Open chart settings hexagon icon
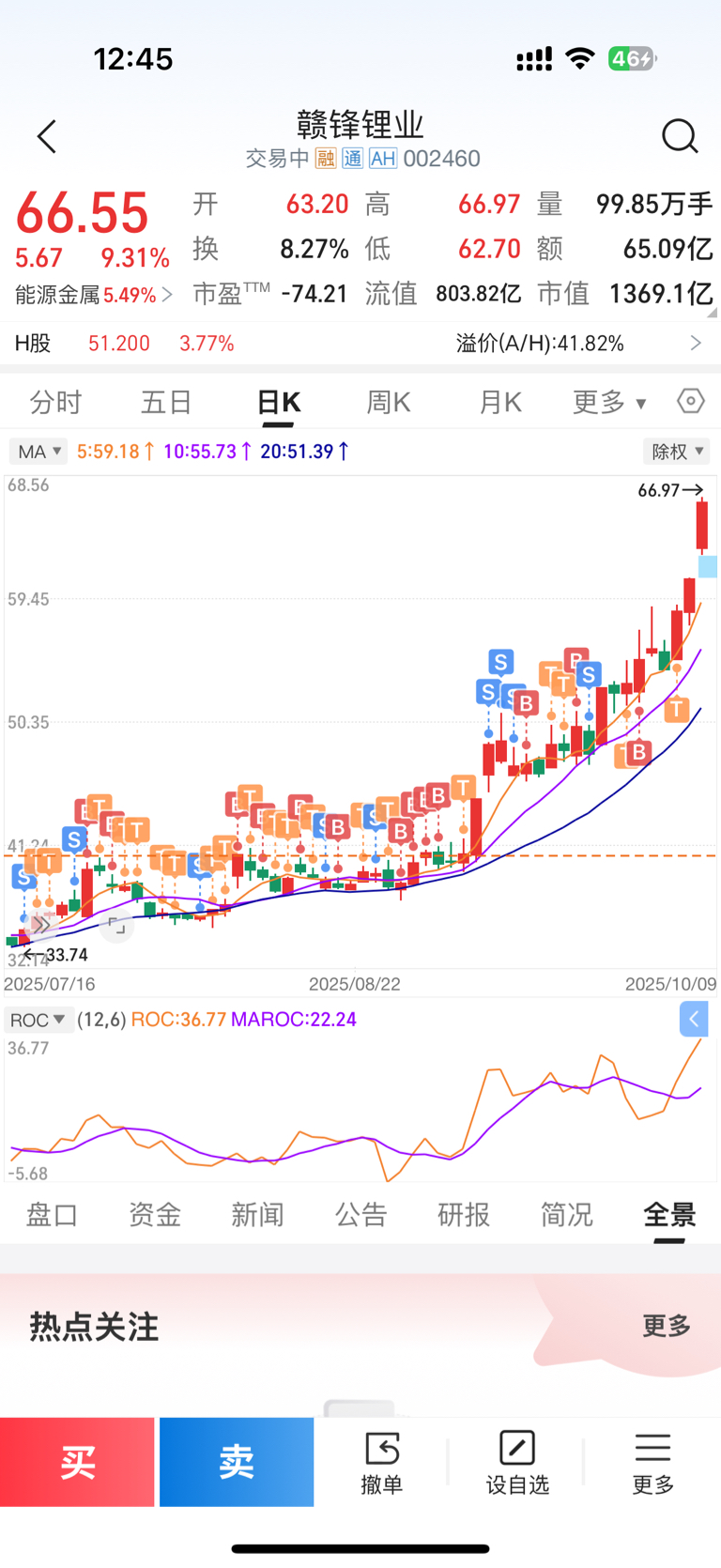This screenshot has height=1568, width=721. (691, 402)
